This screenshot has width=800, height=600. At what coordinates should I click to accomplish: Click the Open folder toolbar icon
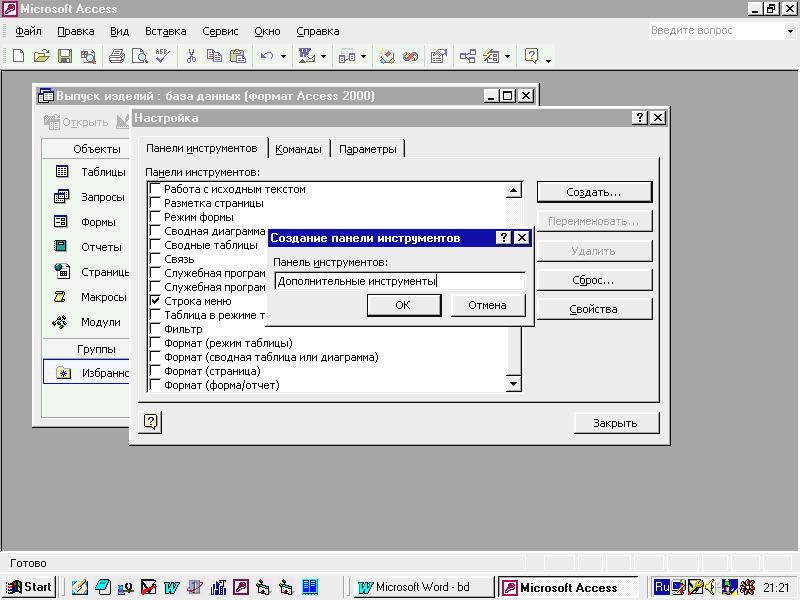click(x=41, y=56)
